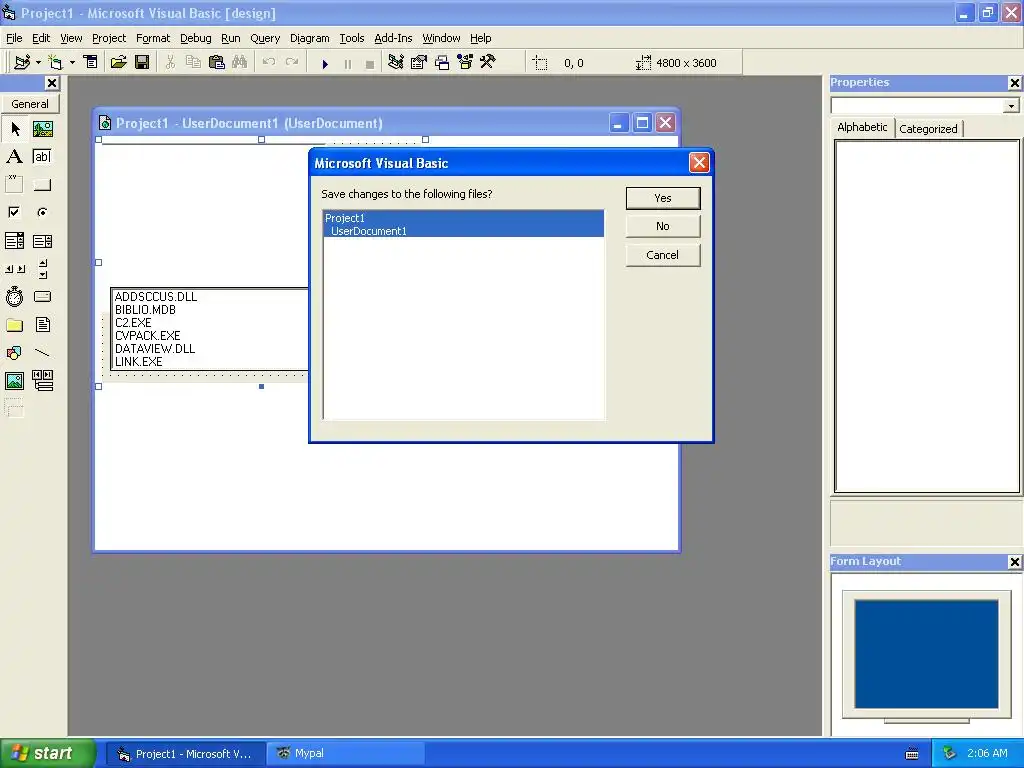
Task: Open the Project menu
Action: pos(108,38)
